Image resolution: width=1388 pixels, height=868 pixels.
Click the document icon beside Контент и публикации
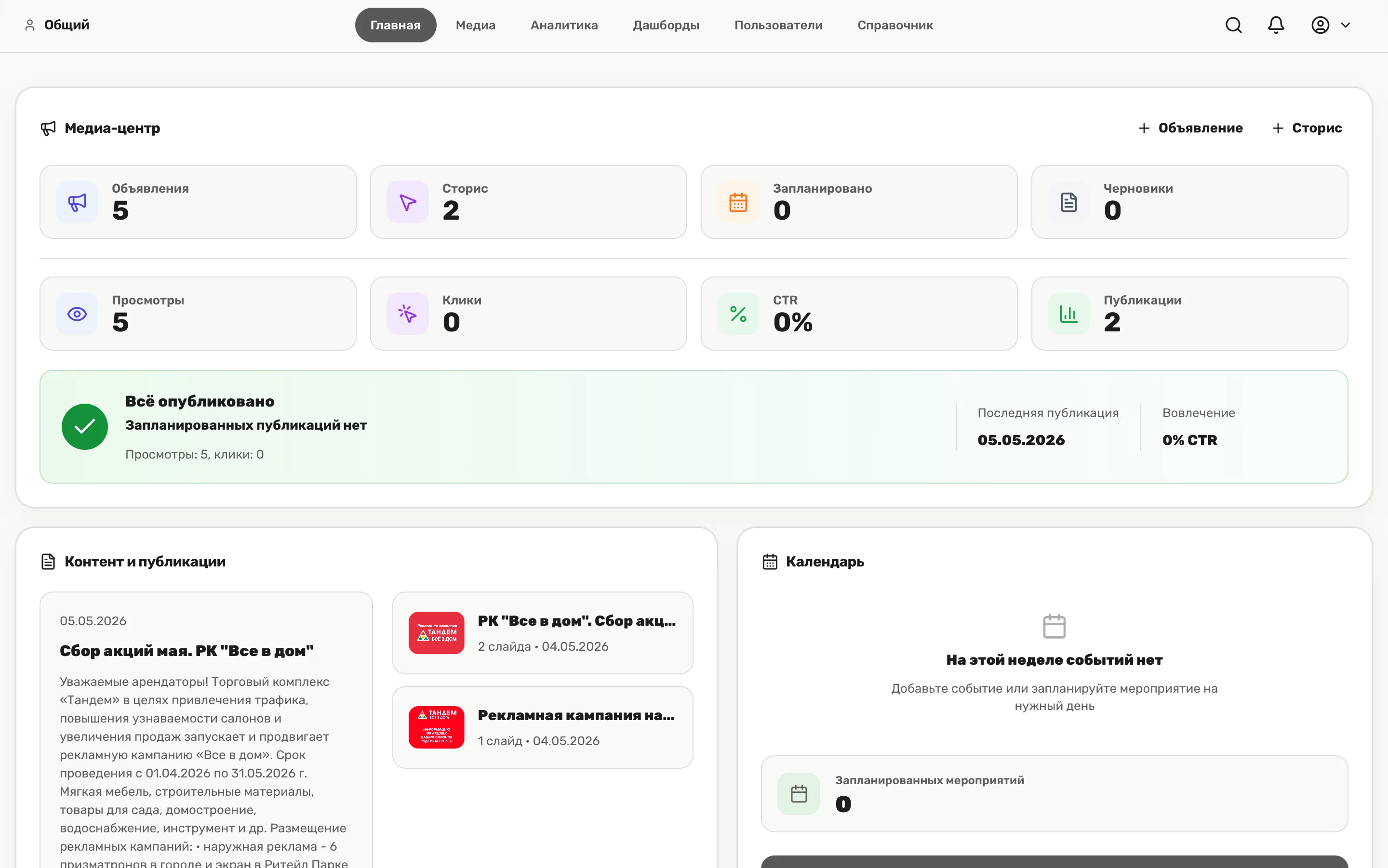click(48, 562)
